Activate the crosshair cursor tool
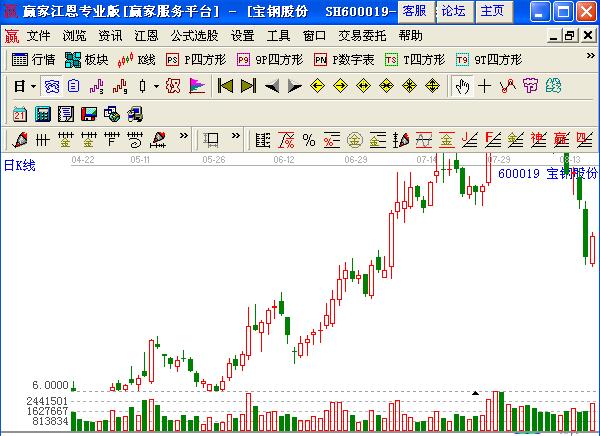 (485, 86)
